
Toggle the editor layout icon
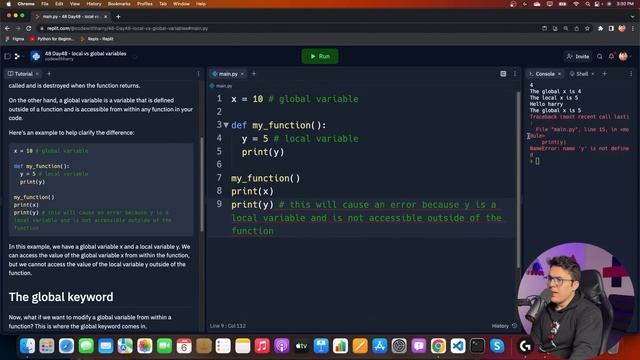(503, 74)
